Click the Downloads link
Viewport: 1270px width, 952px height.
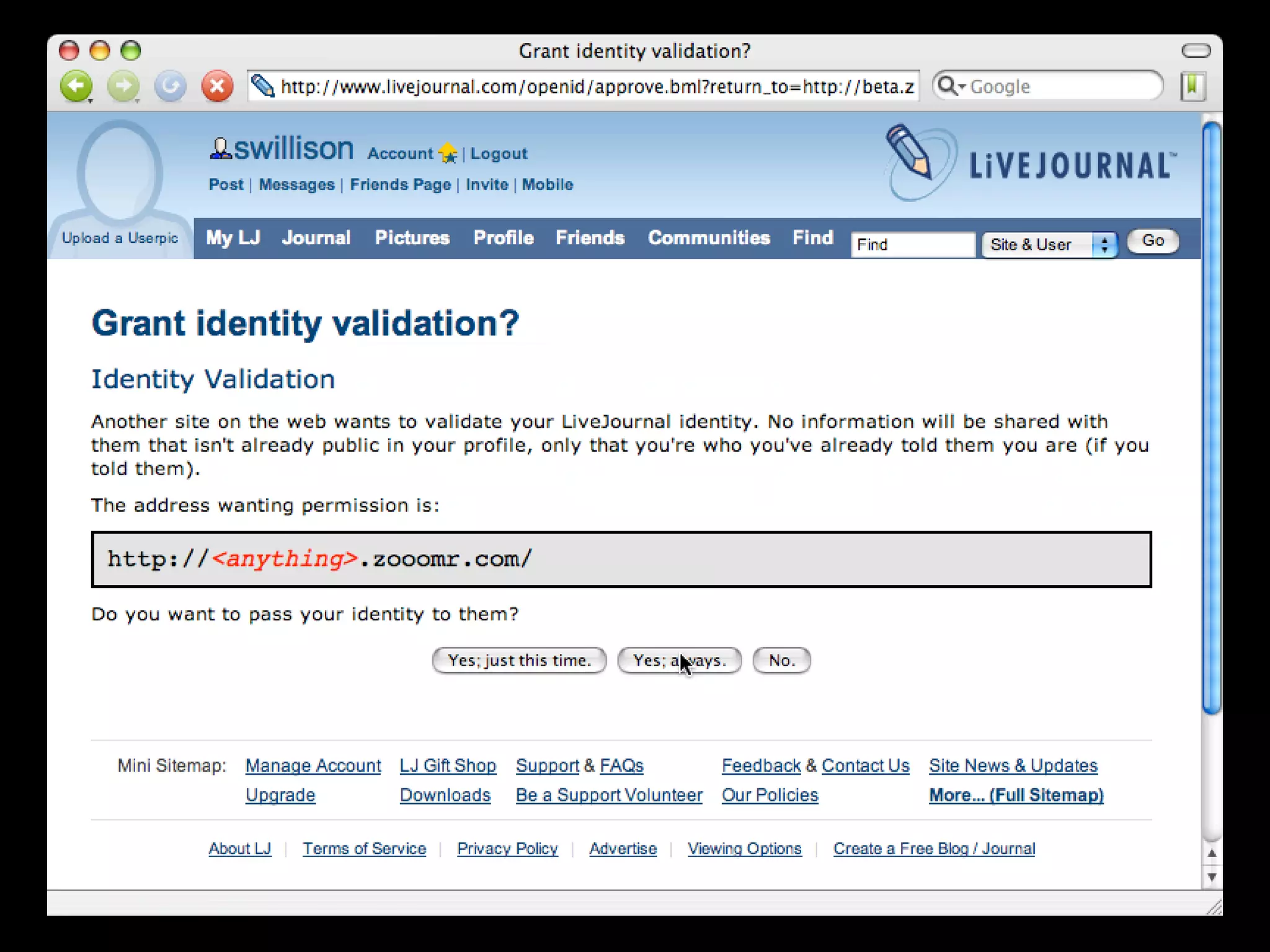tap(445, 795)
